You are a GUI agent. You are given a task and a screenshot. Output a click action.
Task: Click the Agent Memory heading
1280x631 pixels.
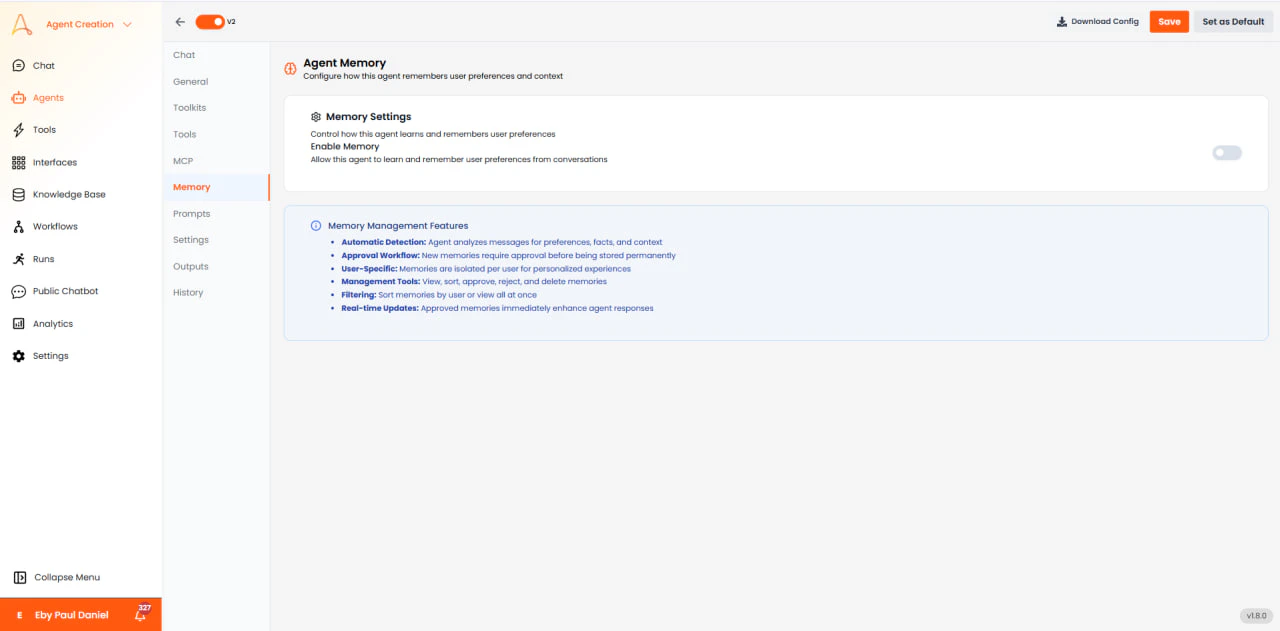(x=344, y=63)
